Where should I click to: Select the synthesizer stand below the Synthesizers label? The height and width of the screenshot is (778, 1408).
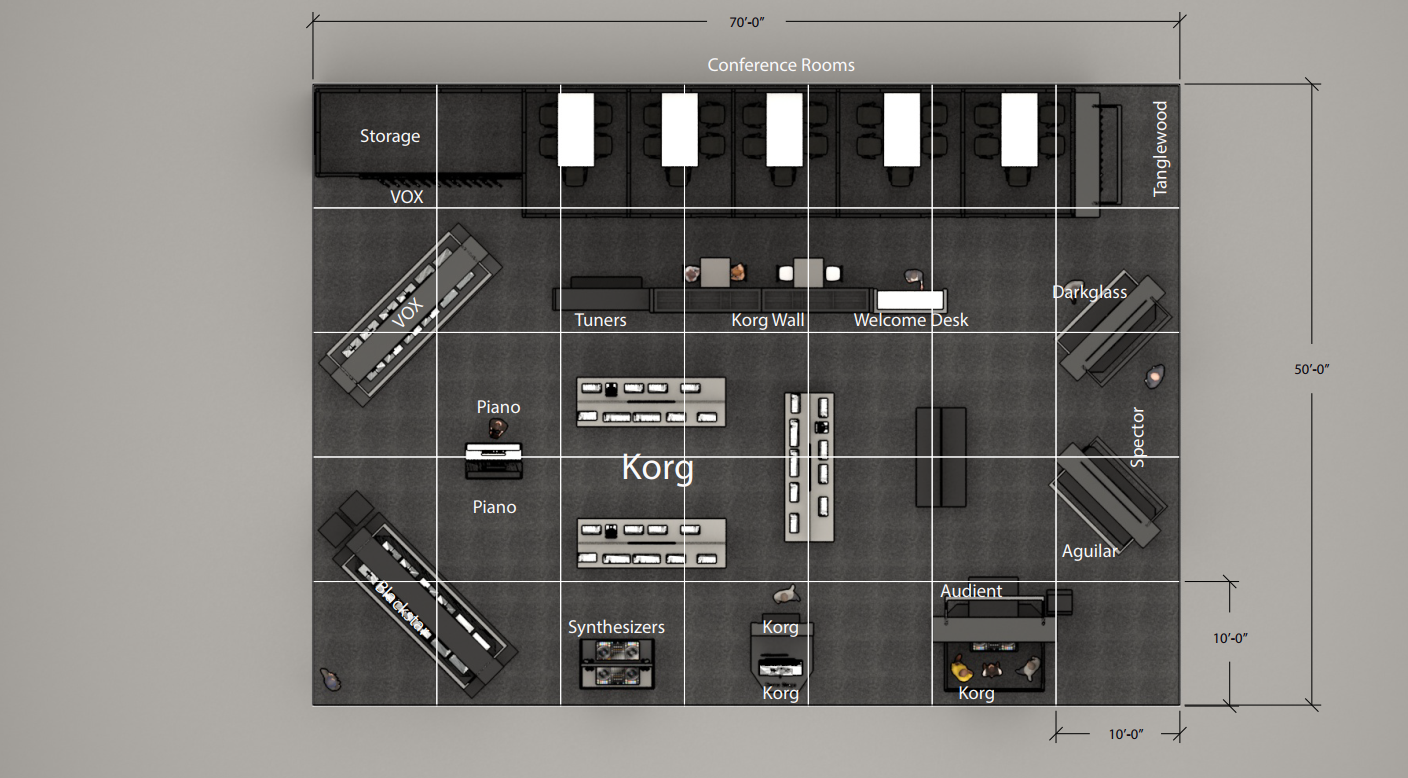pos(618,663)
